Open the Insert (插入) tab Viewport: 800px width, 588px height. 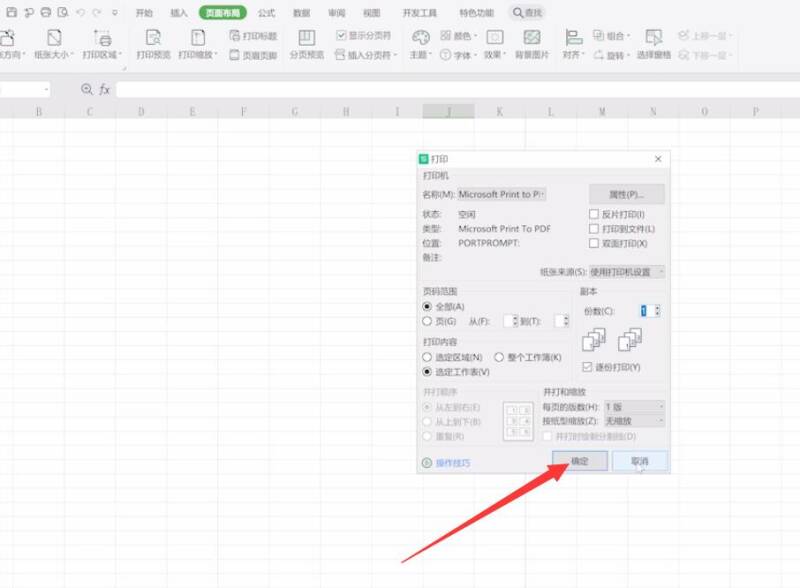(x=179, y=13)
